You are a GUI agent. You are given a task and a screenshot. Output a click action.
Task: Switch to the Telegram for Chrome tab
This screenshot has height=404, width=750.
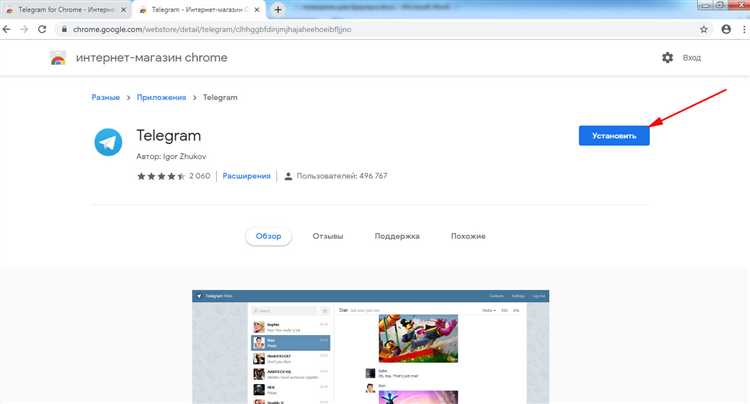click(x=66, y=10)
